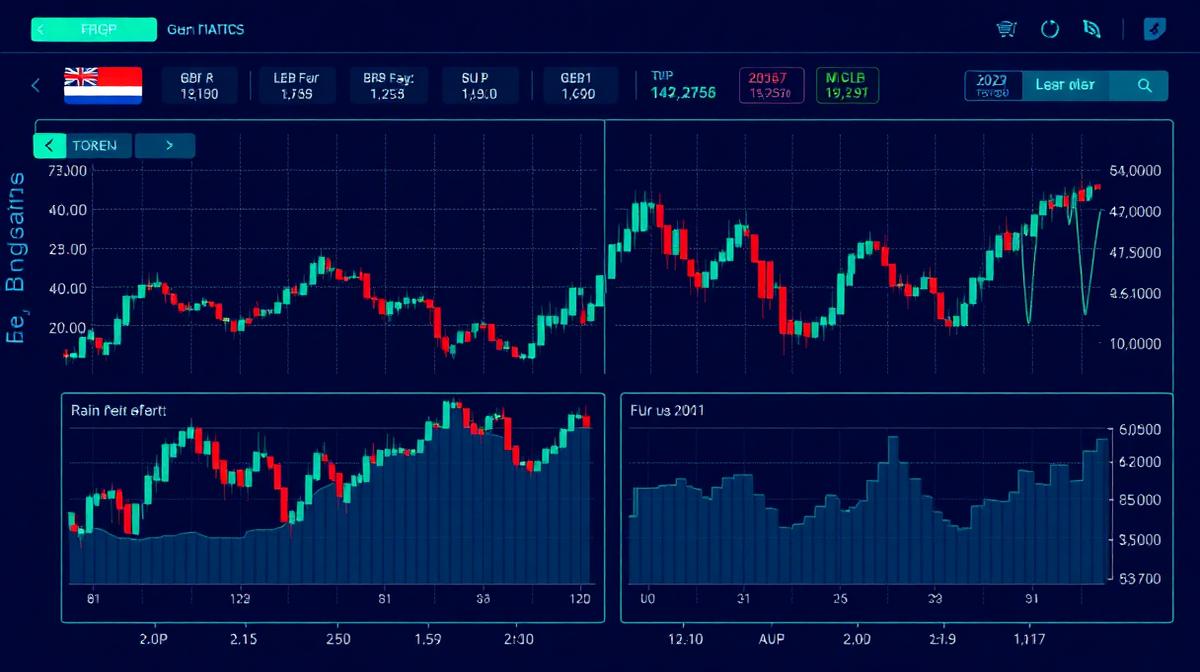Click the Lear Mar button
This screenshot has width=1200, height=672.
point(1066,86)
